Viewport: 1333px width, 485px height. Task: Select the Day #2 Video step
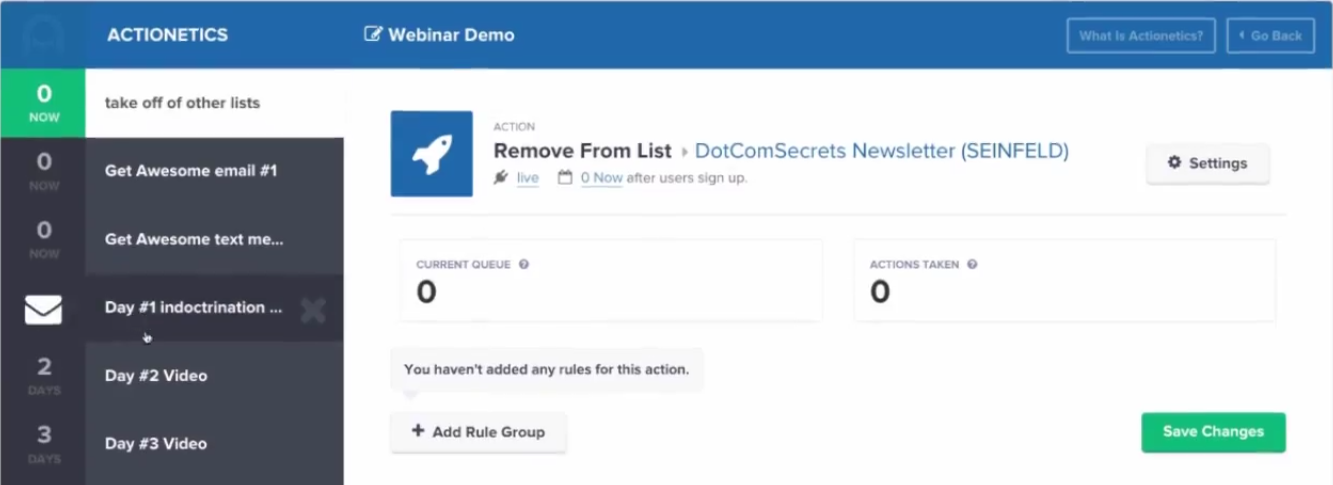pyautogui.click(x=215, y=376)
